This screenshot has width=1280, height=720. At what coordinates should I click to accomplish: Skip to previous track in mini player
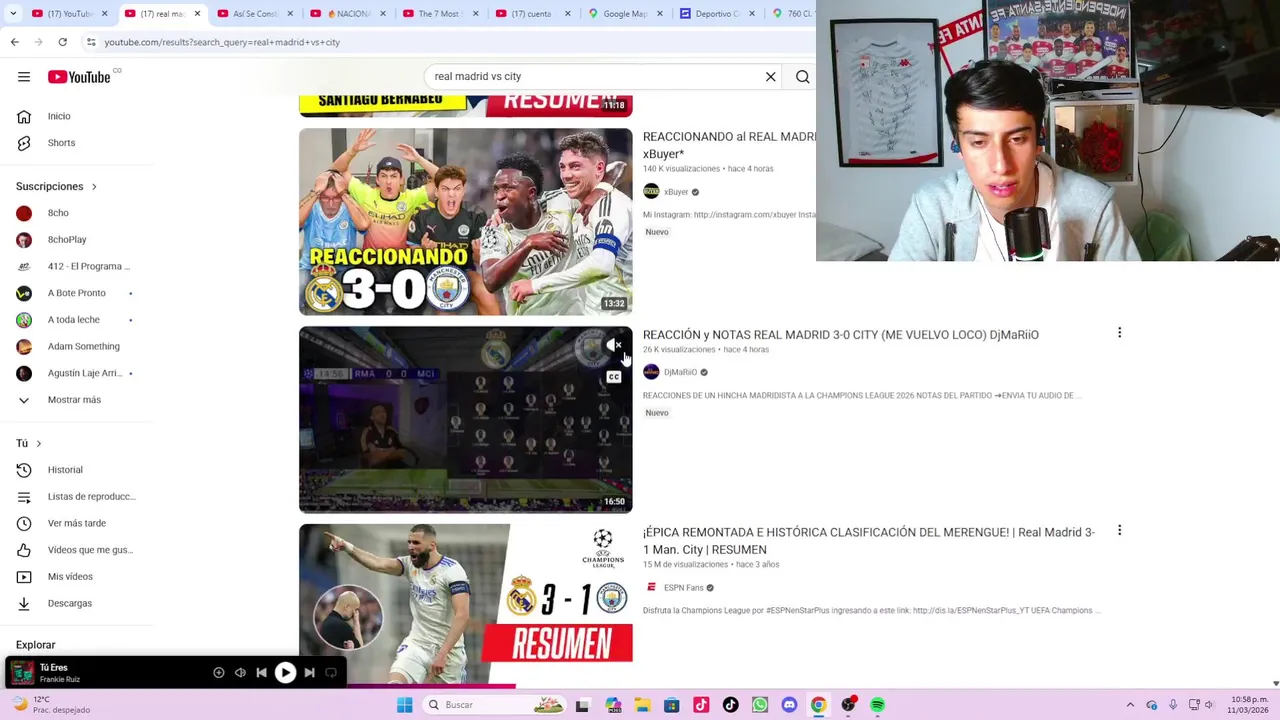pos(261,673)
